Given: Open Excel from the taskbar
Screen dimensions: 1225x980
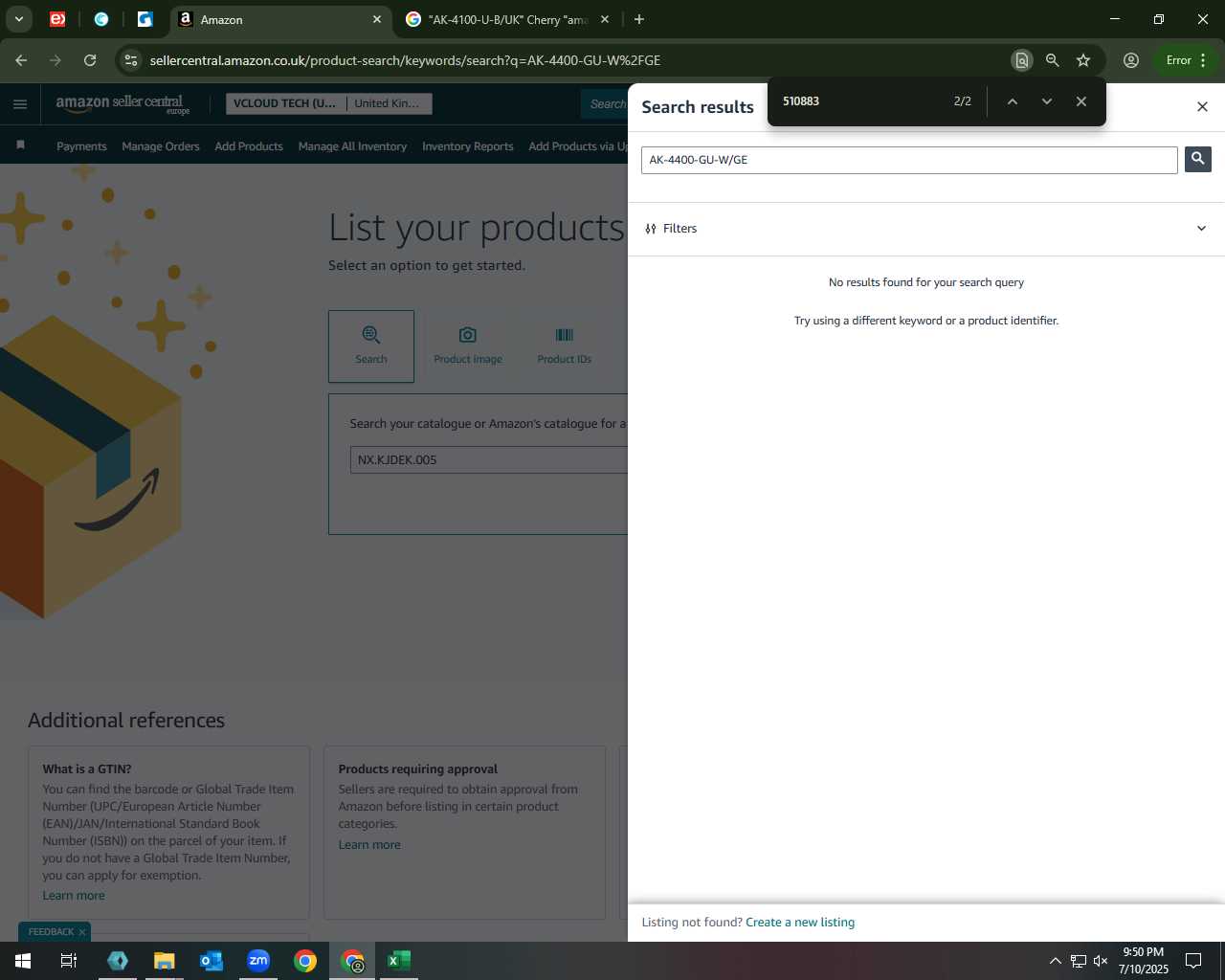Looking at the screenshot, I should 399,961.
